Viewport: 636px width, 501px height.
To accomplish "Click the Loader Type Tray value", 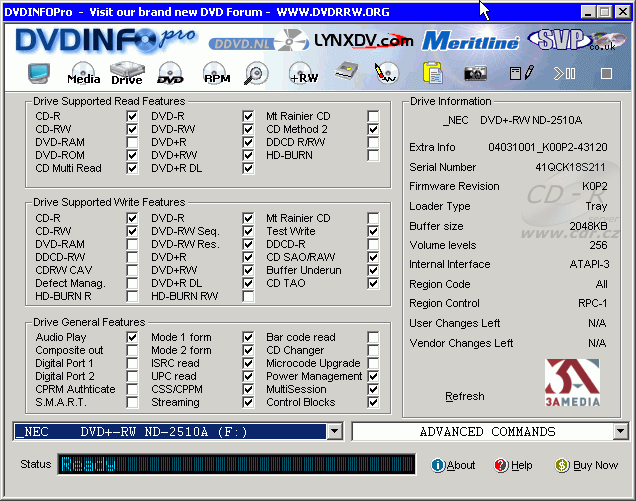I will point(596,206).
